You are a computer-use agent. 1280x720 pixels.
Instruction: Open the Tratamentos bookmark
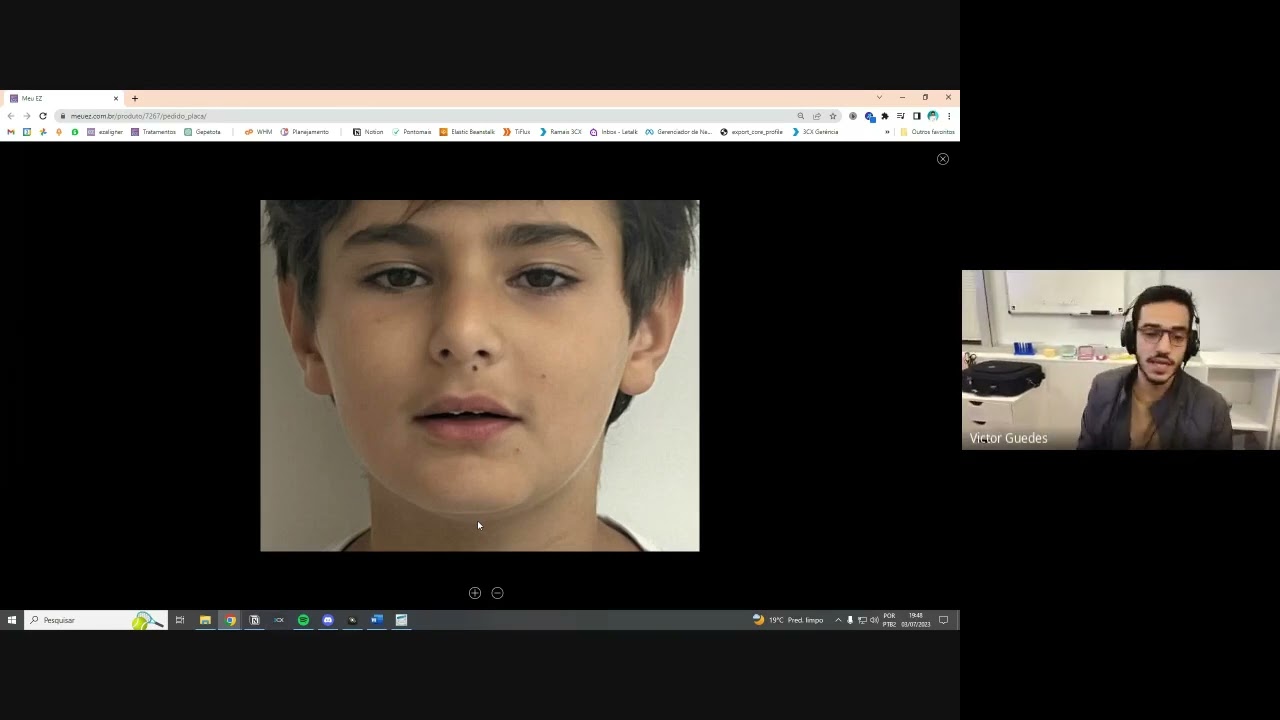(x=153, y=132)
